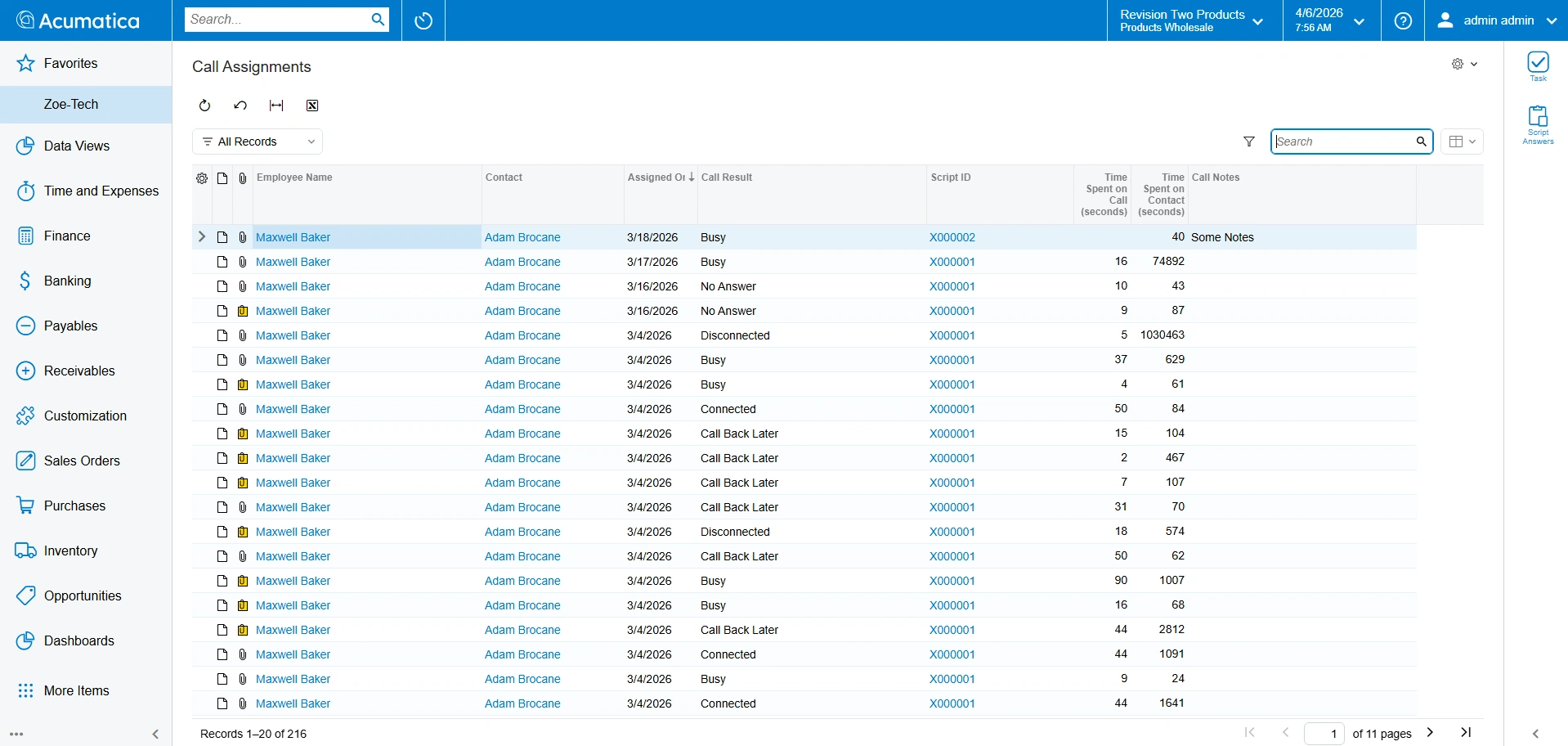Click the page number input field
Image resolution: width=1568 pixels, height=746 pixels.
pos(1324,734)
